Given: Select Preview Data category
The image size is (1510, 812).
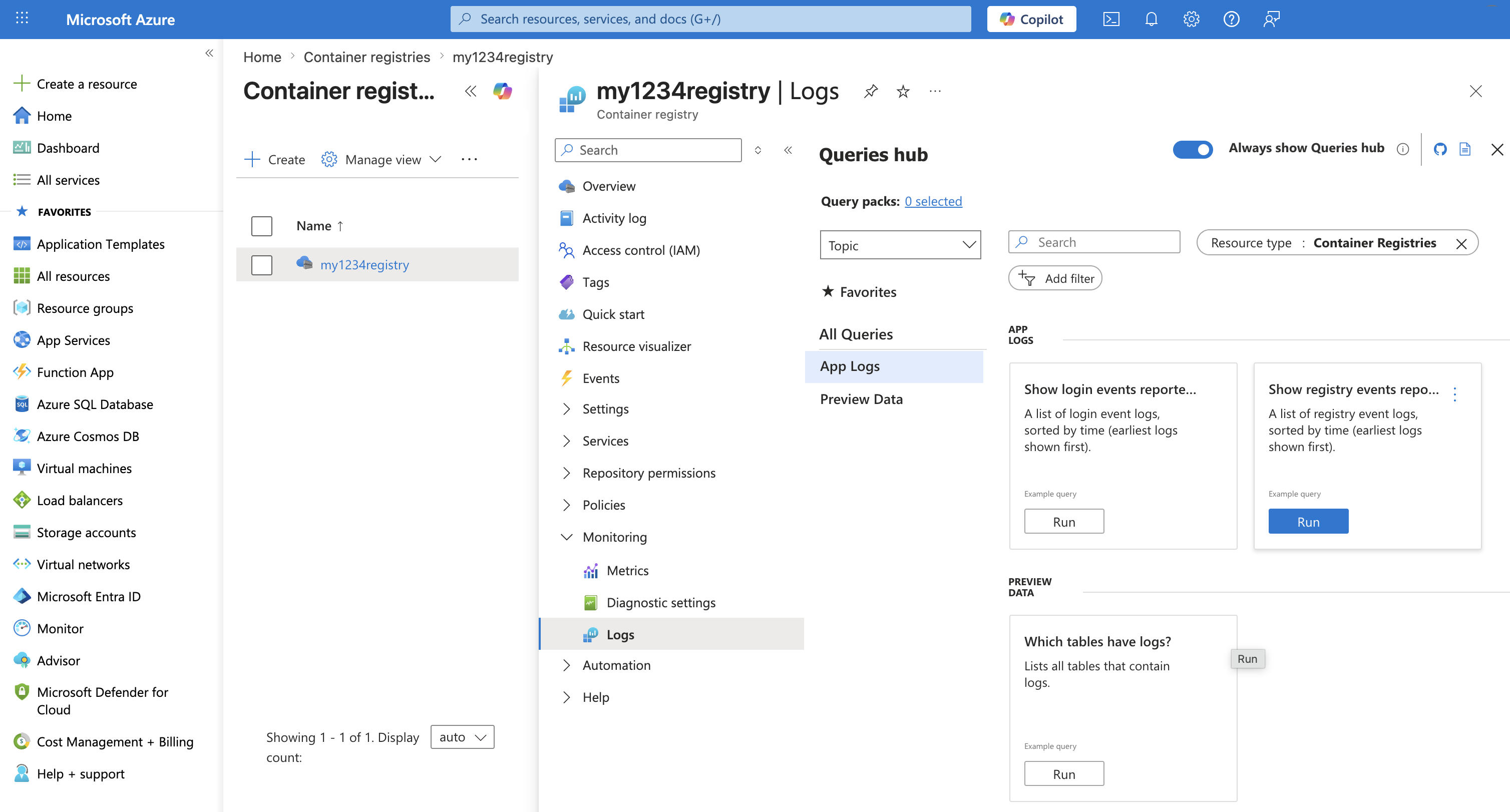Looking at the screenshot, I should 861,399.
